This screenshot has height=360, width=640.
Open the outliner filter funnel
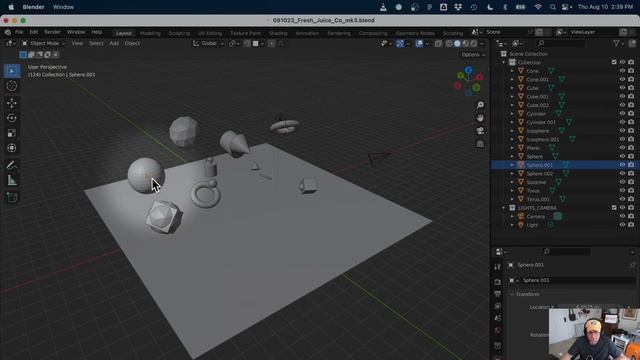pos(616,43)
